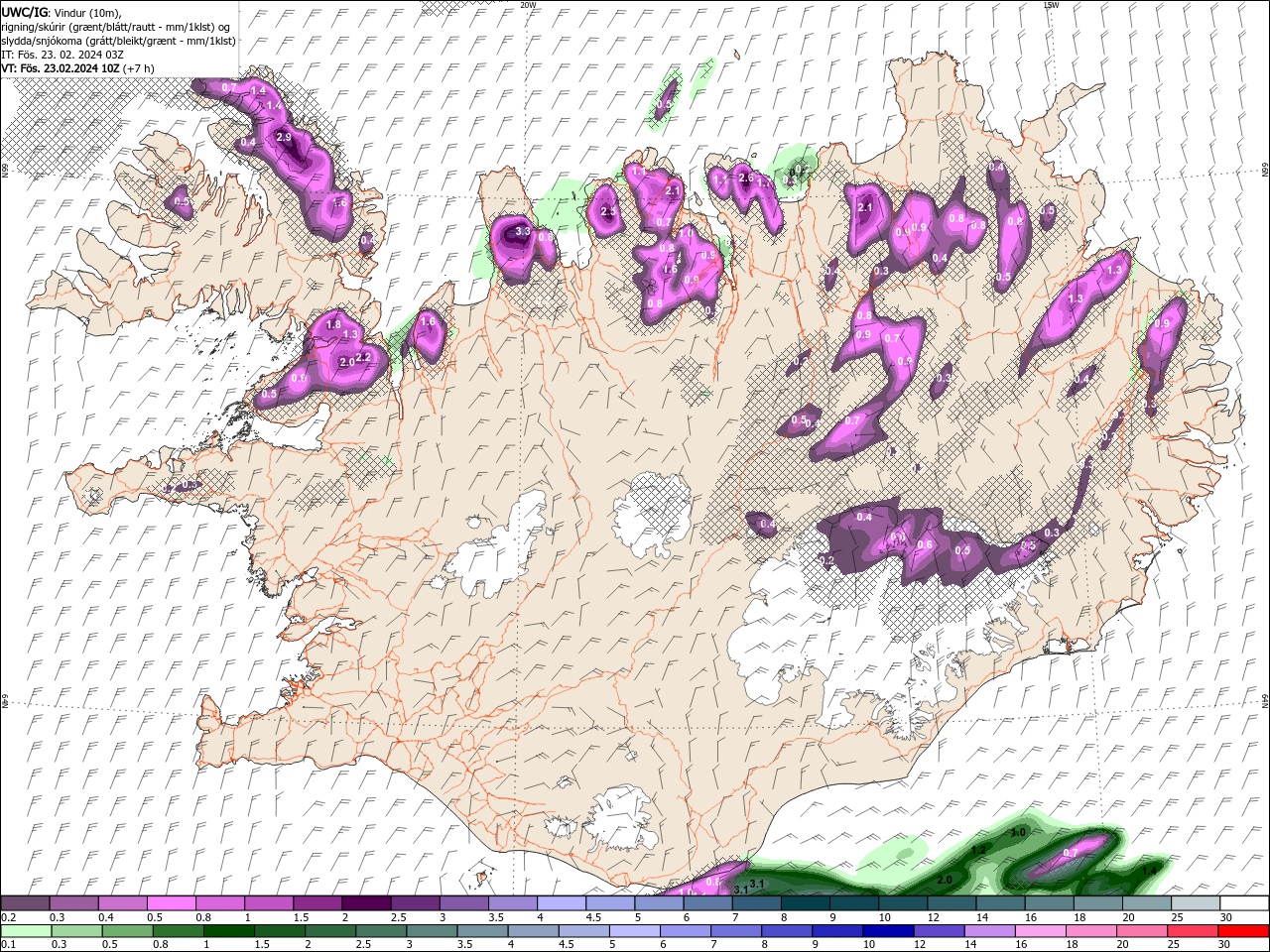This screenshot has height=952, width=1270.
Task: Click darkest purple snow swatch between 2 and 2.5
Action: 366,903
